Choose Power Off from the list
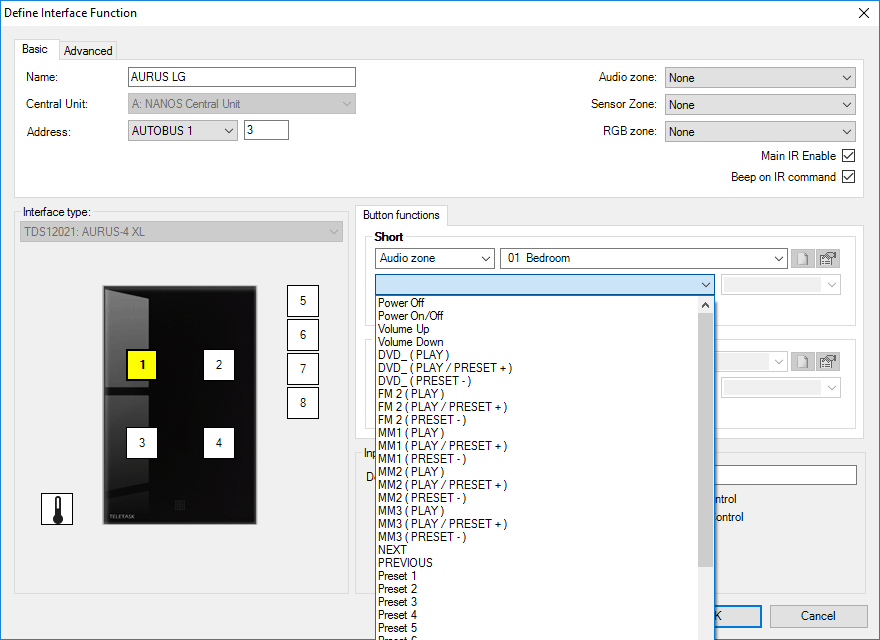The image size is (880, 640). pyautogui.click(x=401, y=303)
